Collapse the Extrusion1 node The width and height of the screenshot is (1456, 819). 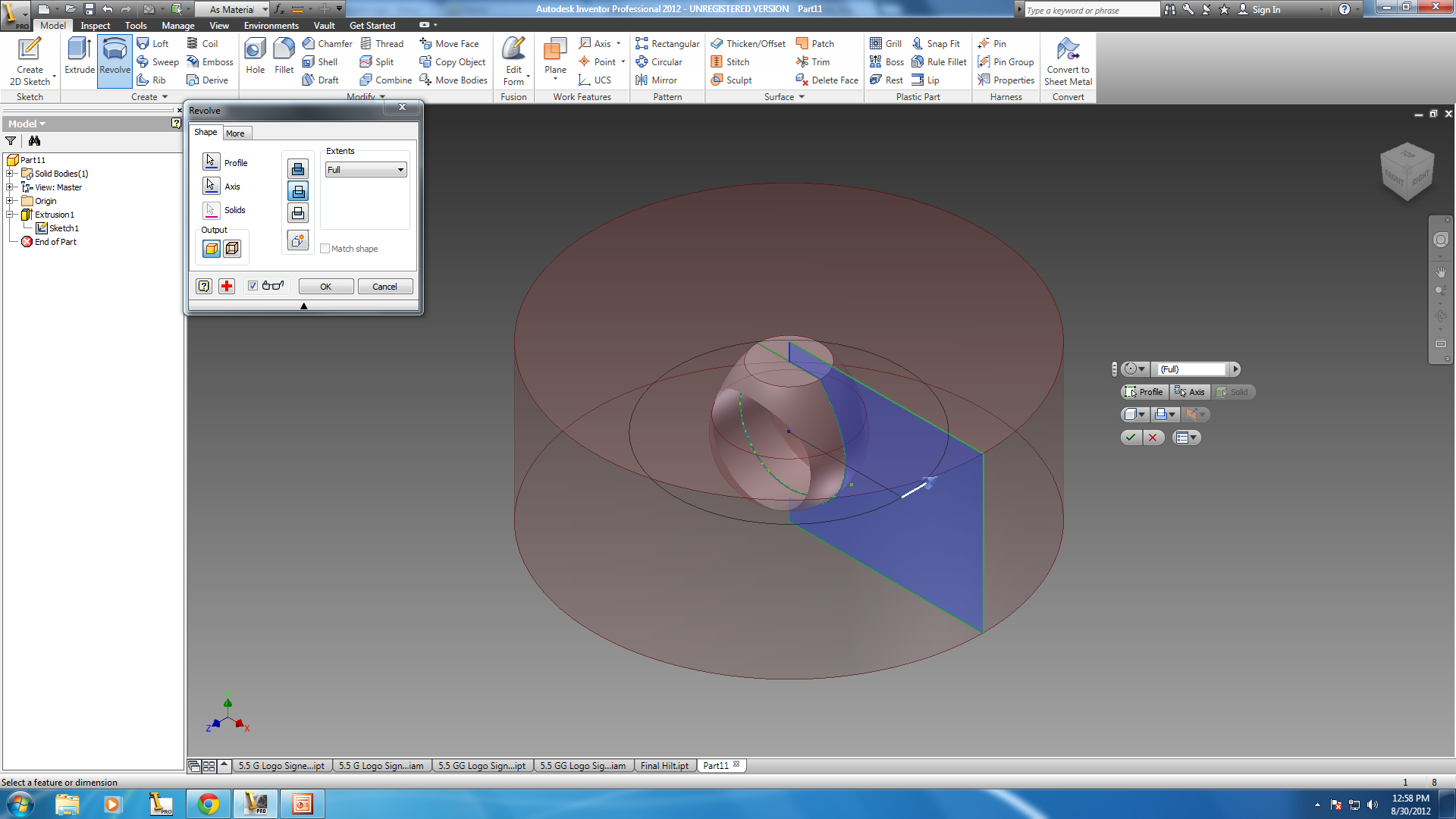(11, 215)
